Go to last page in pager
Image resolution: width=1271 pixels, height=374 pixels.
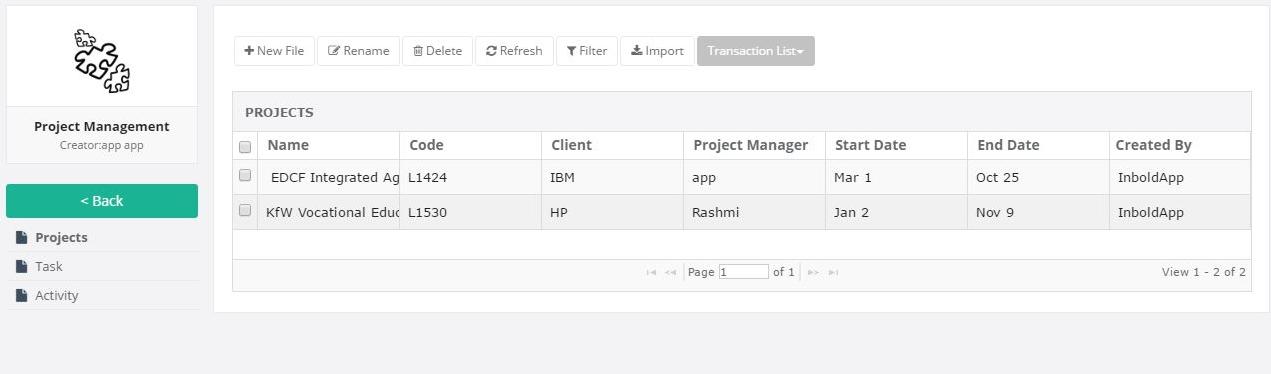pyautogui.click(x=833, y=272)
